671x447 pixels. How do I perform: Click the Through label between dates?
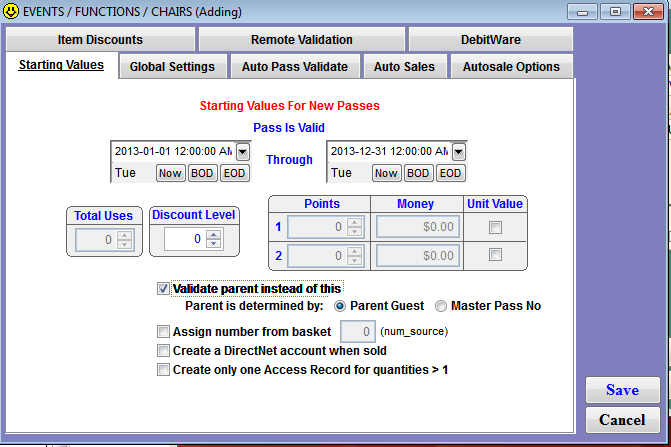tap(289, 160)
